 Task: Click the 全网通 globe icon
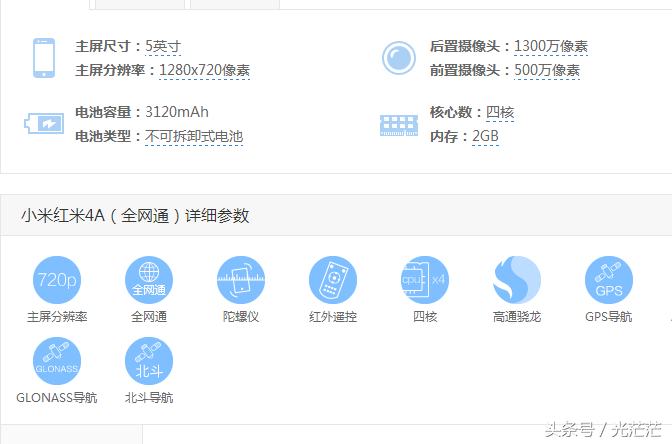(x=149, y=280)
